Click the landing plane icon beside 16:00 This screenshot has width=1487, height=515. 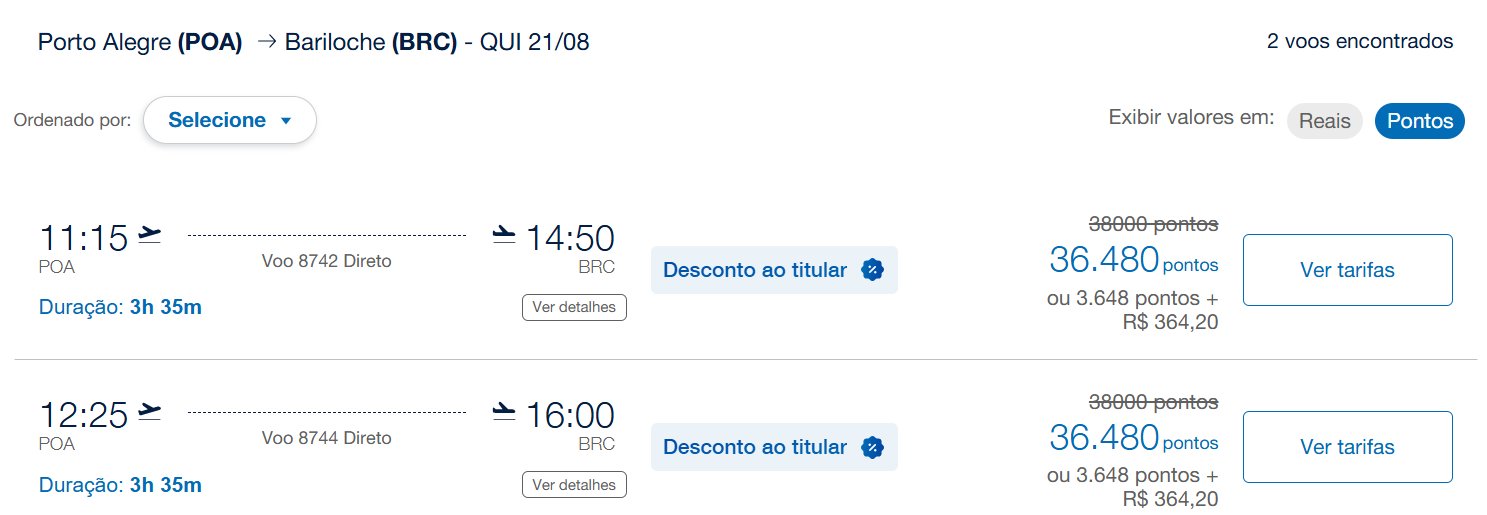pos(504,412)
